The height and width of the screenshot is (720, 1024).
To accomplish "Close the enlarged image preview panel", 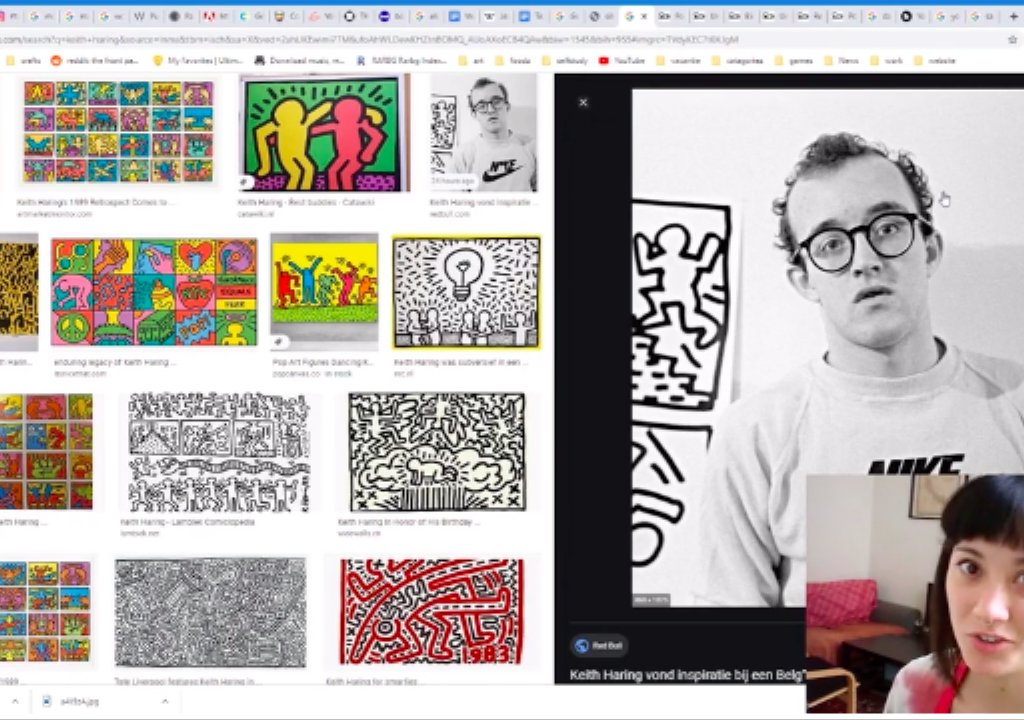I will (583, 102).
